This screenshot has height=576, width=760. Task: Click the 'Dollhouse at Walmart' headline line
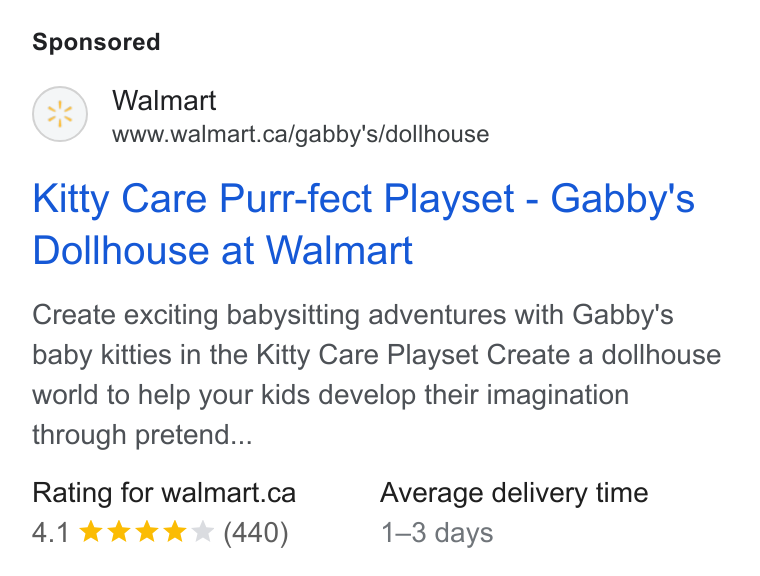(x=222, y=250)
